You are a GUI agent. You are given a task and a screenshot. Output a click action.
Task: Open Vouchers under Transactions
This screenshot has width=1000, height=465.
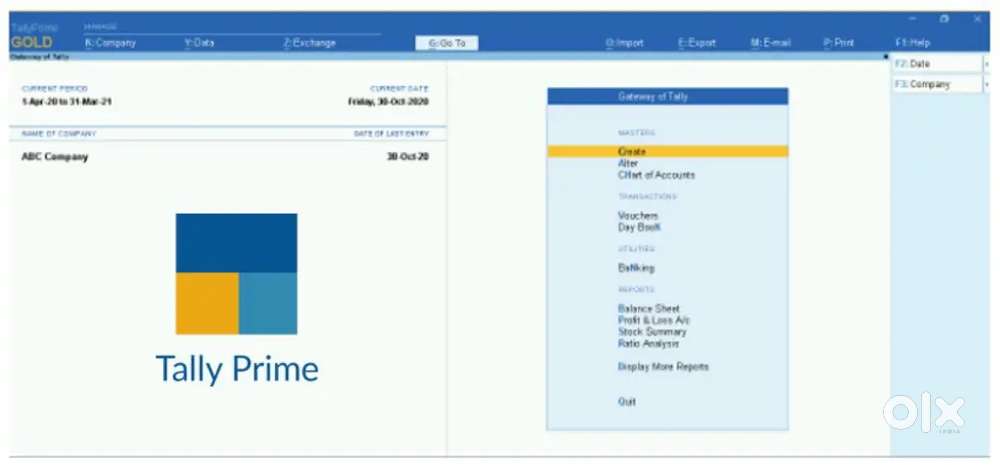click(x=638, y=216)
